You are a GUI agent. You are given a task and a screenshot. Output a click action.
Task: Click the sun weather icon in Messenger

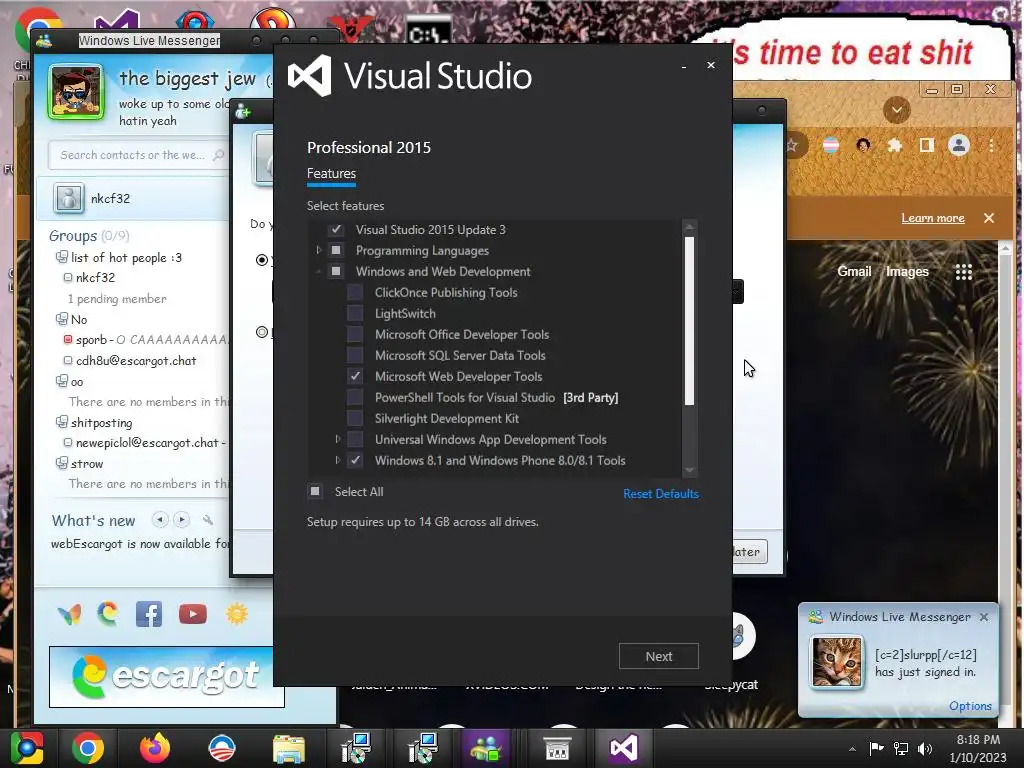click(237, 614)
